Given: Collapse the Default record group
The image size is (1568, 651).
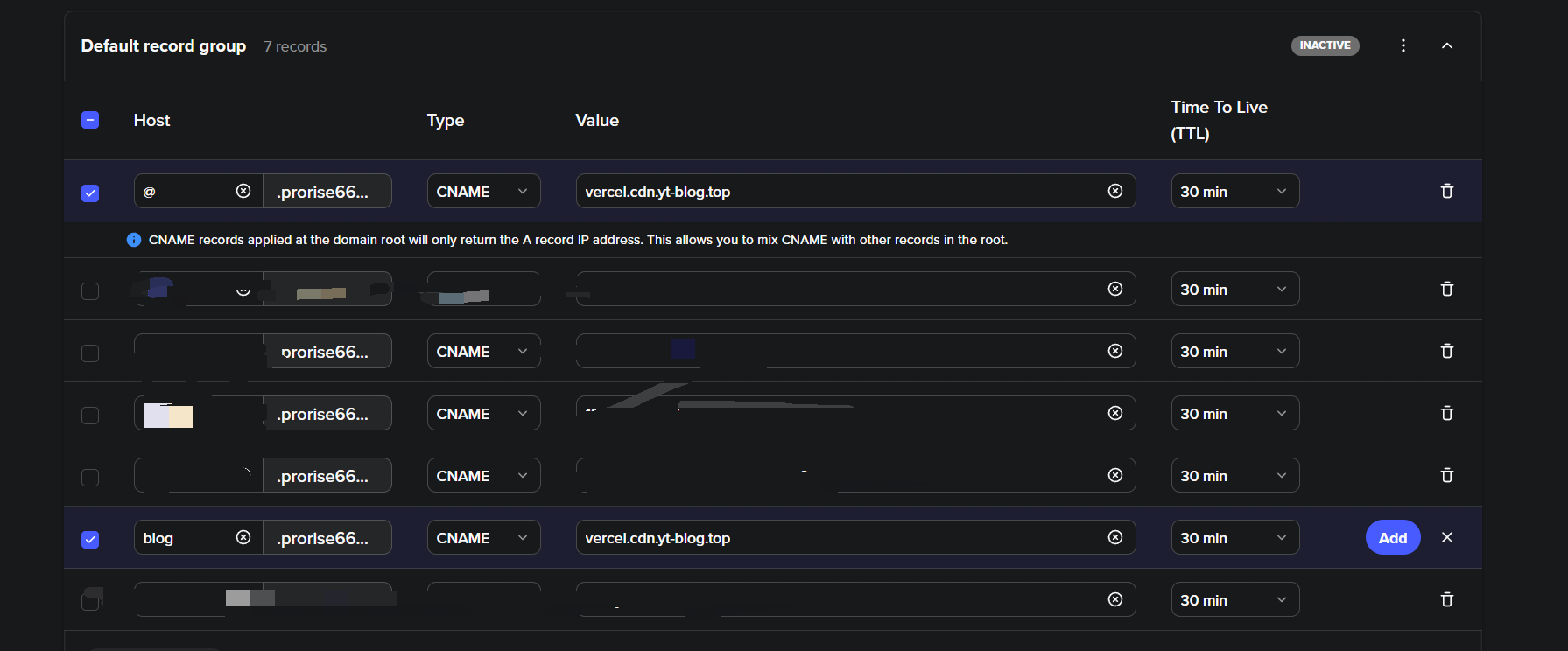Looking at the screenshot, I should [x=1446, y=45].
